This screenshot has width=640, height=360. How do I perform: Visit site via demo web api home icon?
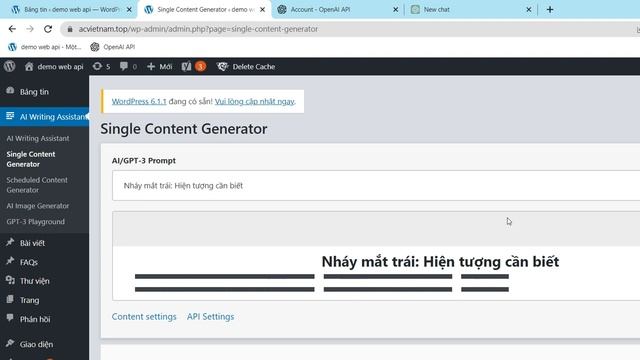54,67
